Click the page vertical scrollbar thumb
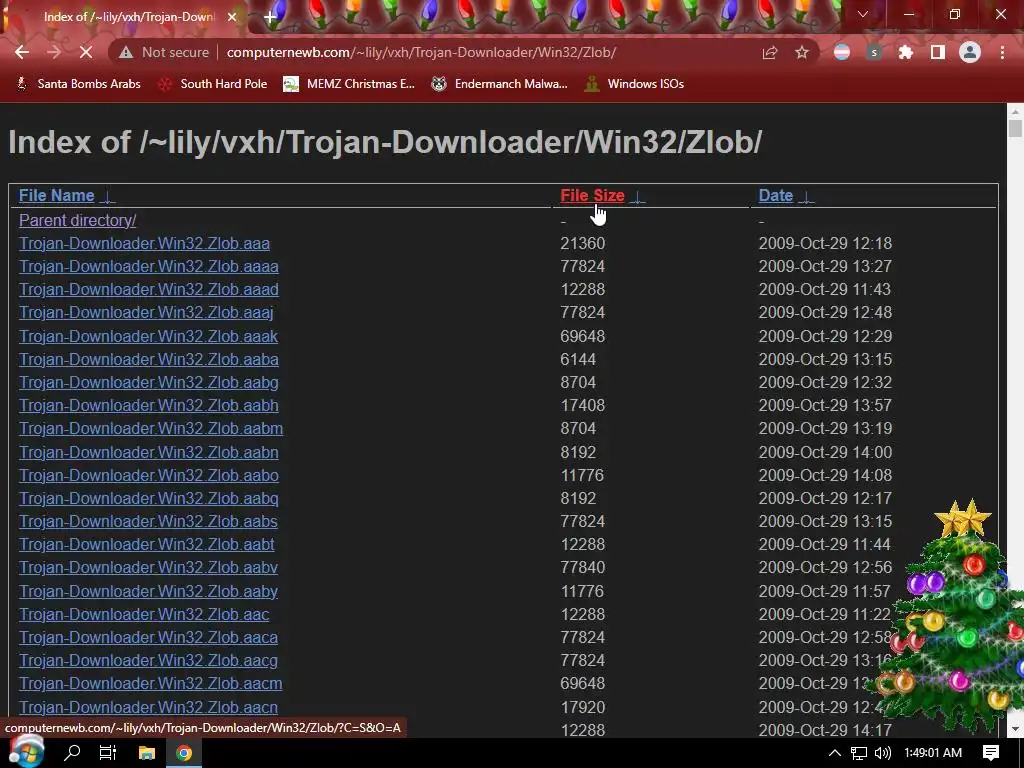1024x768 pixels. click(1015, 127)
